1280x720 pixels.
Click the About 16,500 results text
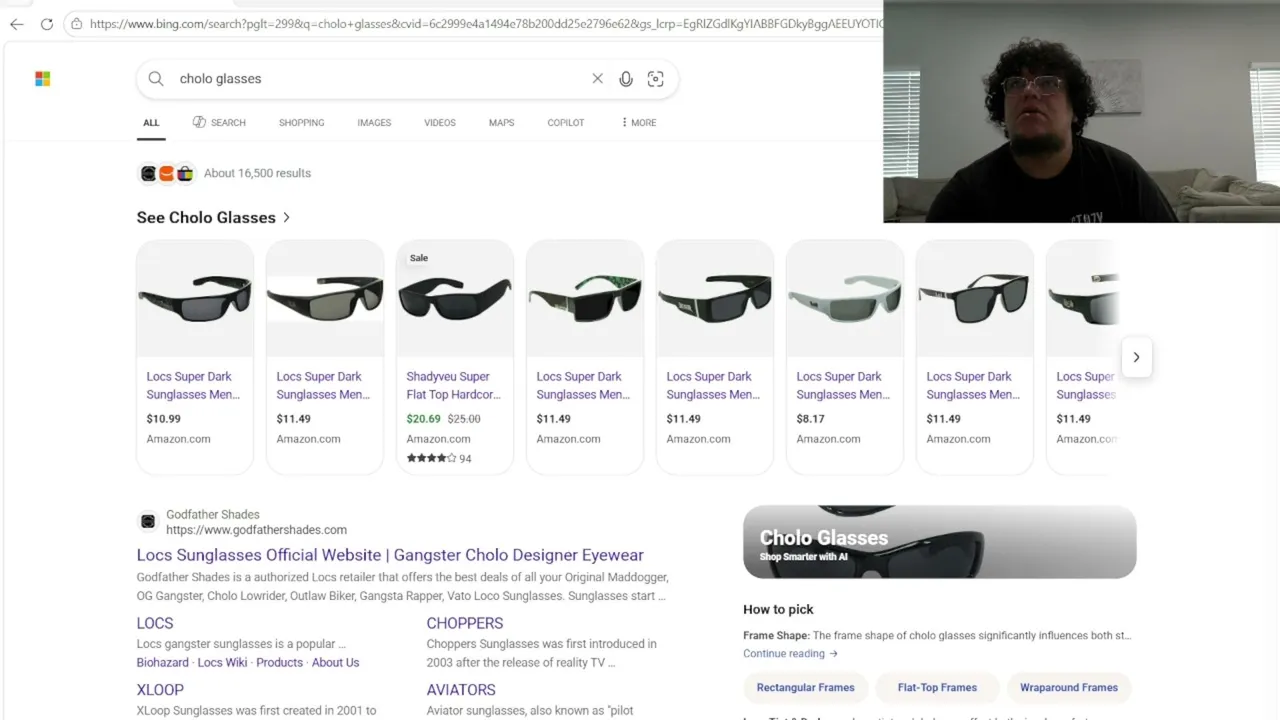[x=257, y=174]
